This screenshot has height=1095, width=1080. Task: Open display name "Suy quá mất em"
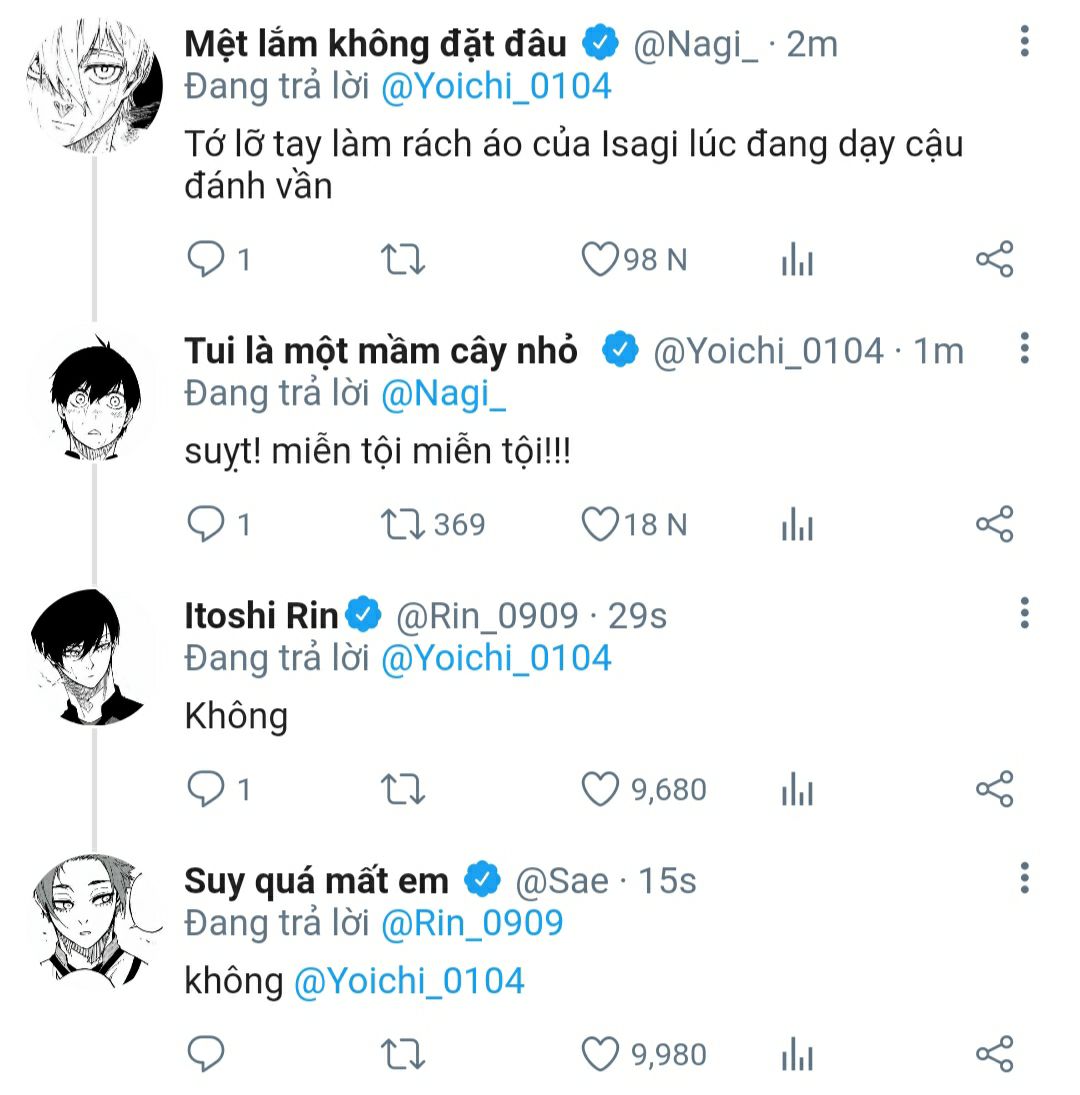(x=316, y=880)
